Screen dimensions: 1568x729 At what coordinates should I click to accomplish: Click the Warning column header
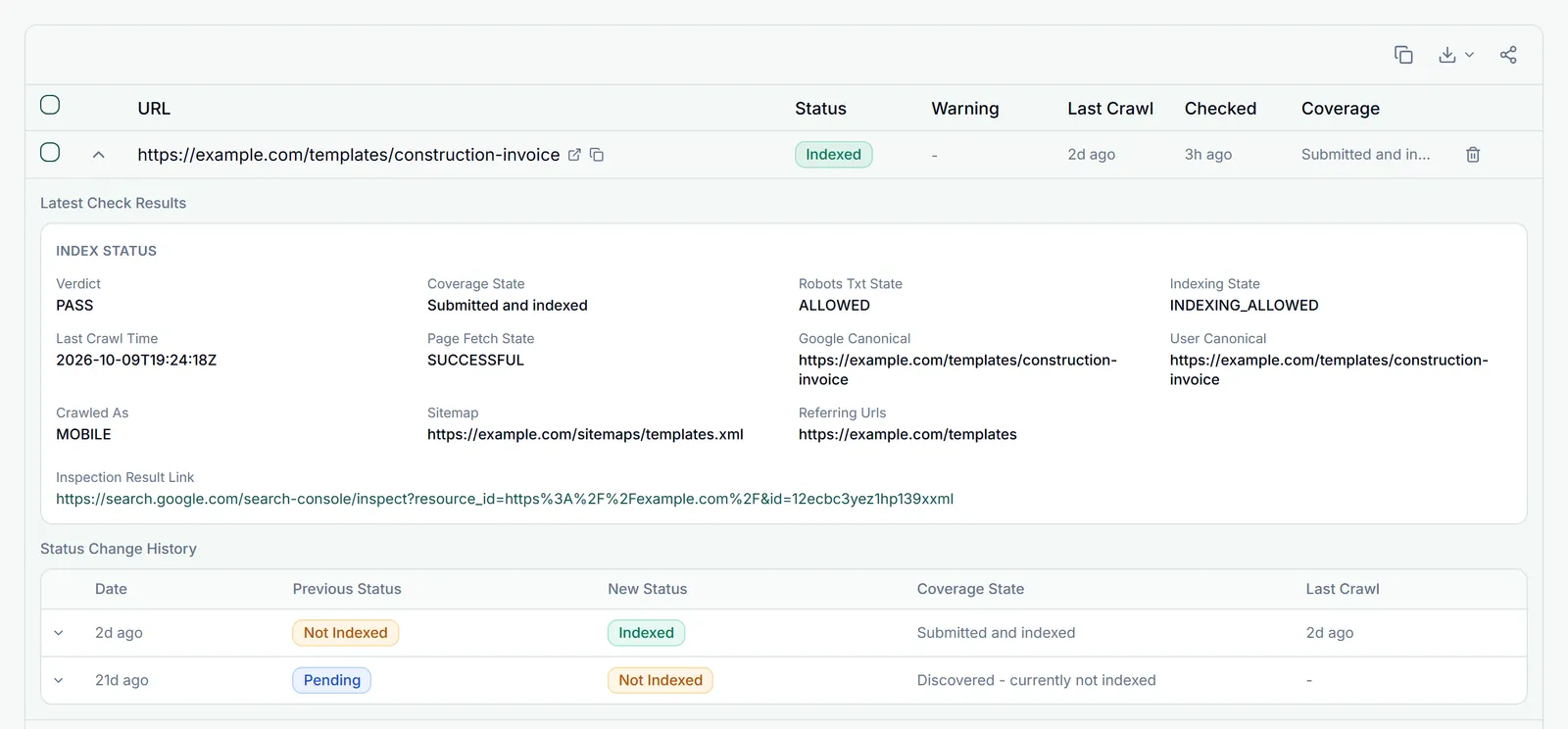point(965,109)
